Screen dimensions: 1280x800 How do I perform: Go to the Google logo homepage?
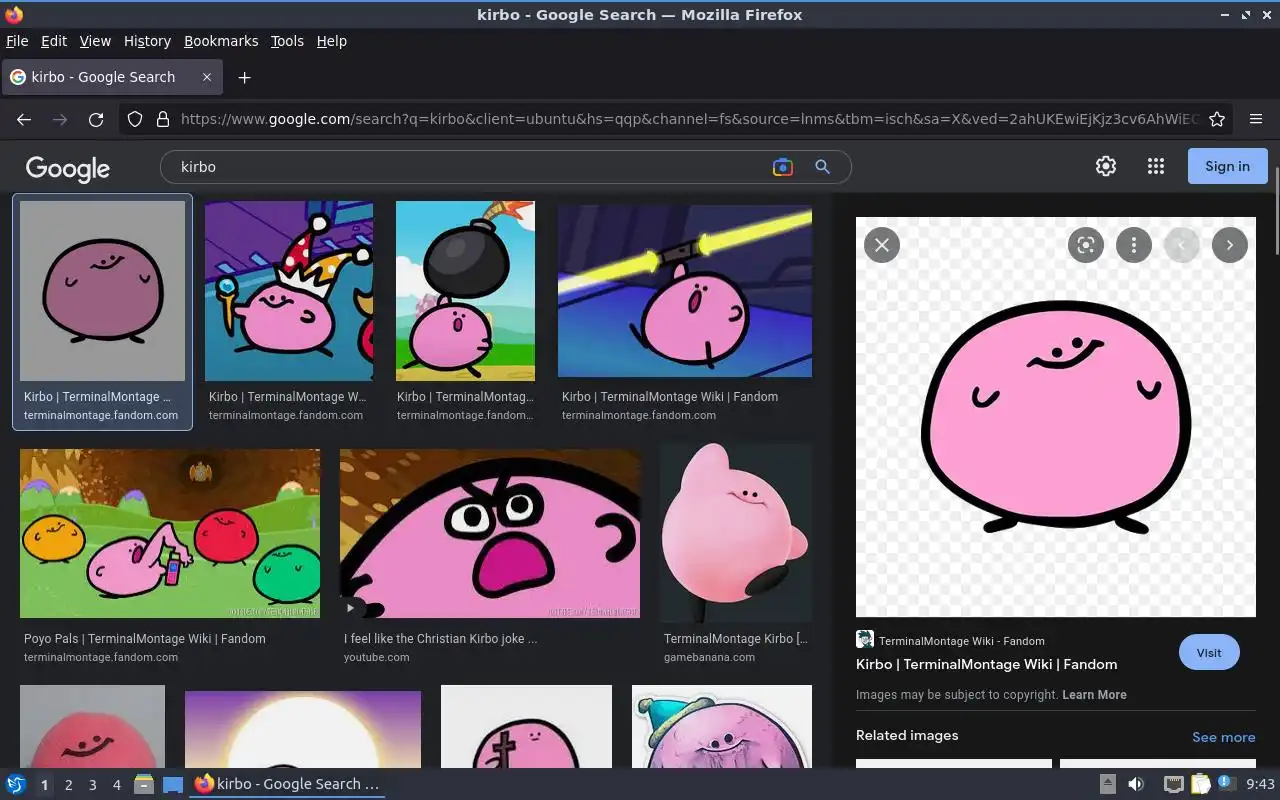tap(68, 168)
